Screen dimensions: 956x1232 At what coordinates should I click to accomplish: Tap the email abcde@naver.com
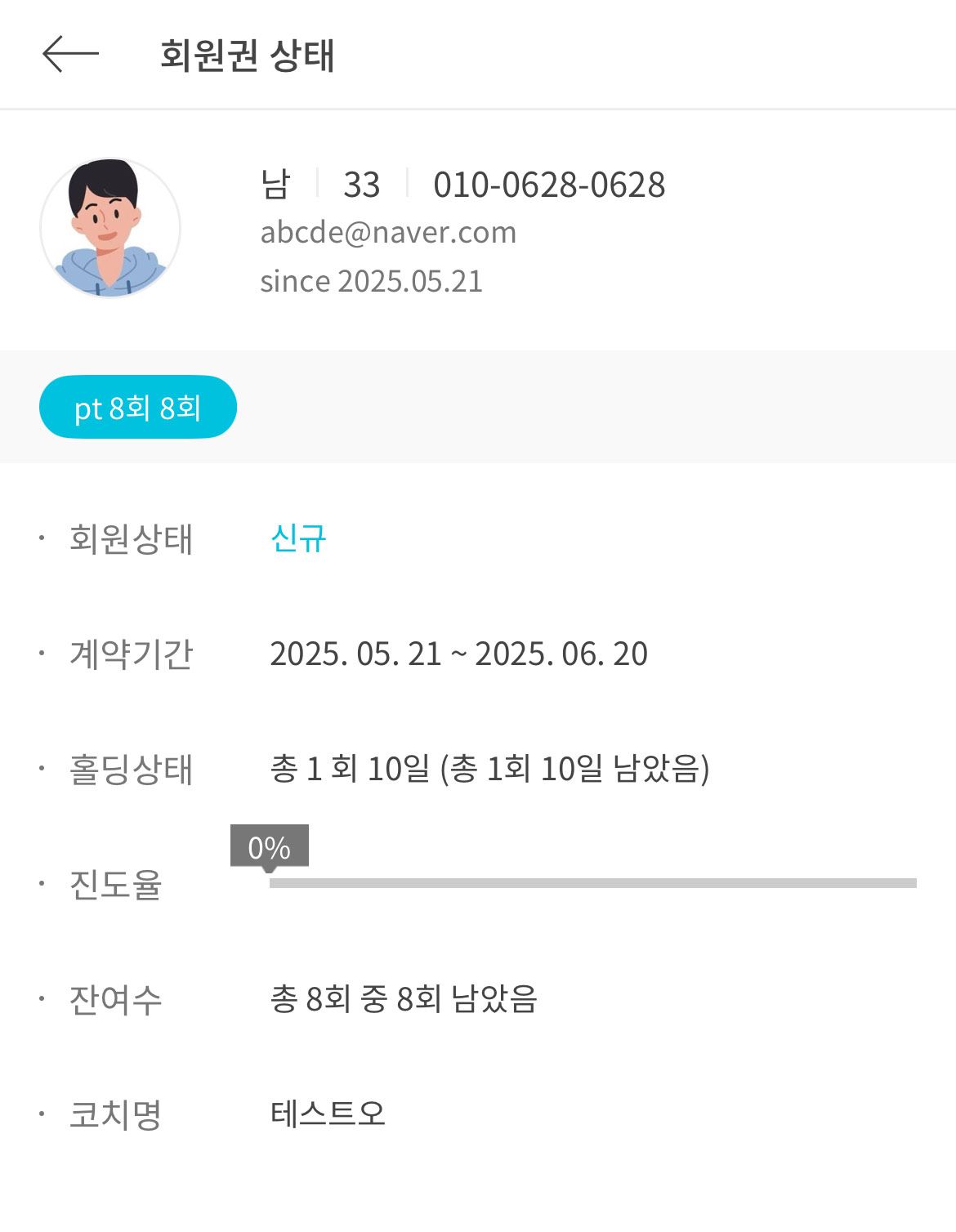click(x=388, y=233)
